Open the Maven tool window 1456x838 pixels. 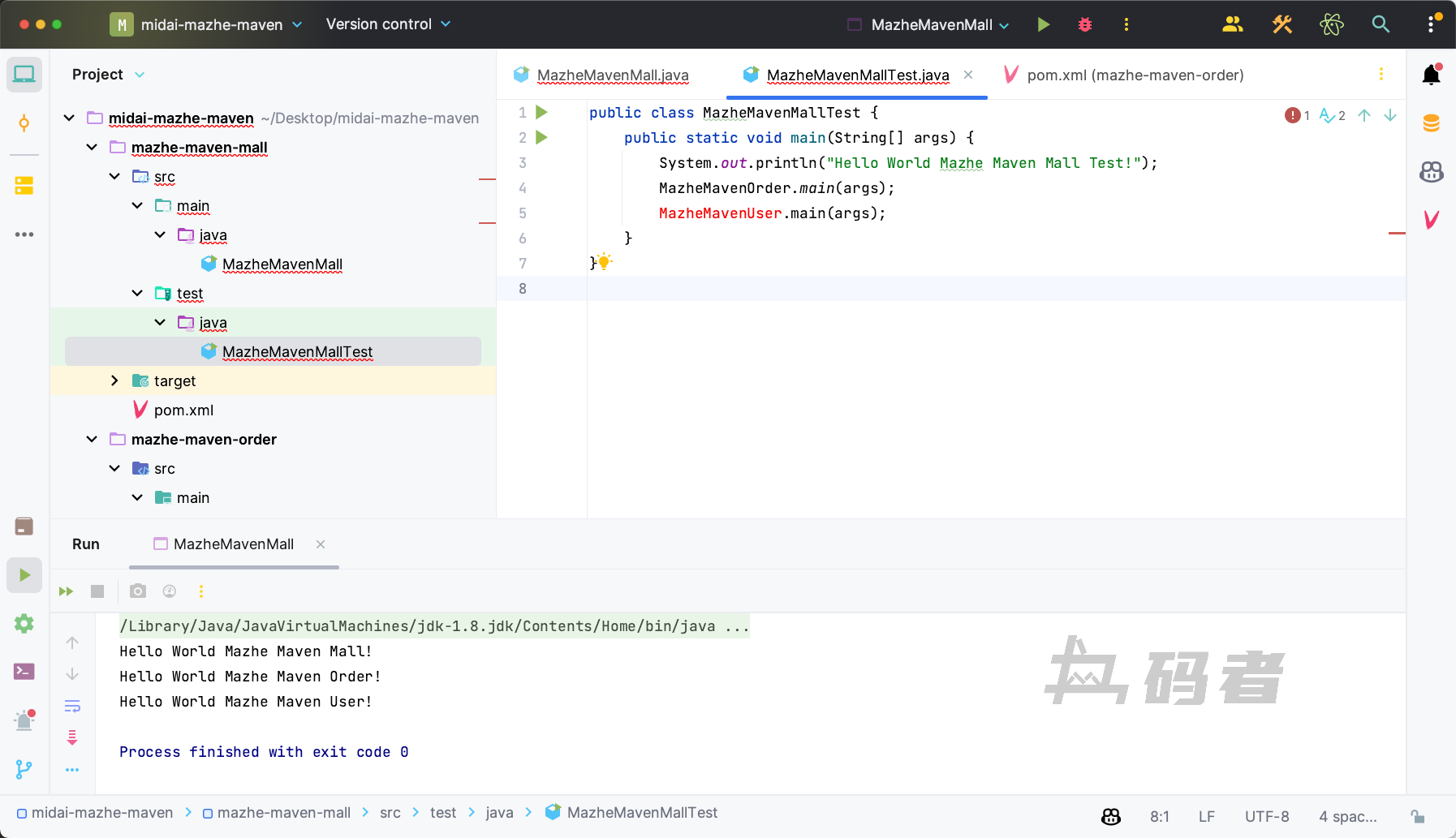(x=1431, y=220)
